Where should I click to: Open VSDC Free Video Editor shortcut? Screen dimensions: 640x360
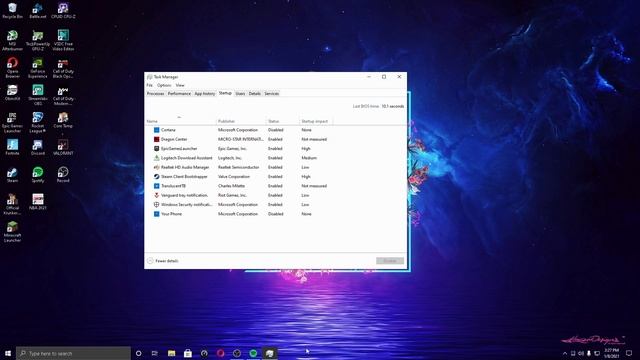click(x=63, y=40)
